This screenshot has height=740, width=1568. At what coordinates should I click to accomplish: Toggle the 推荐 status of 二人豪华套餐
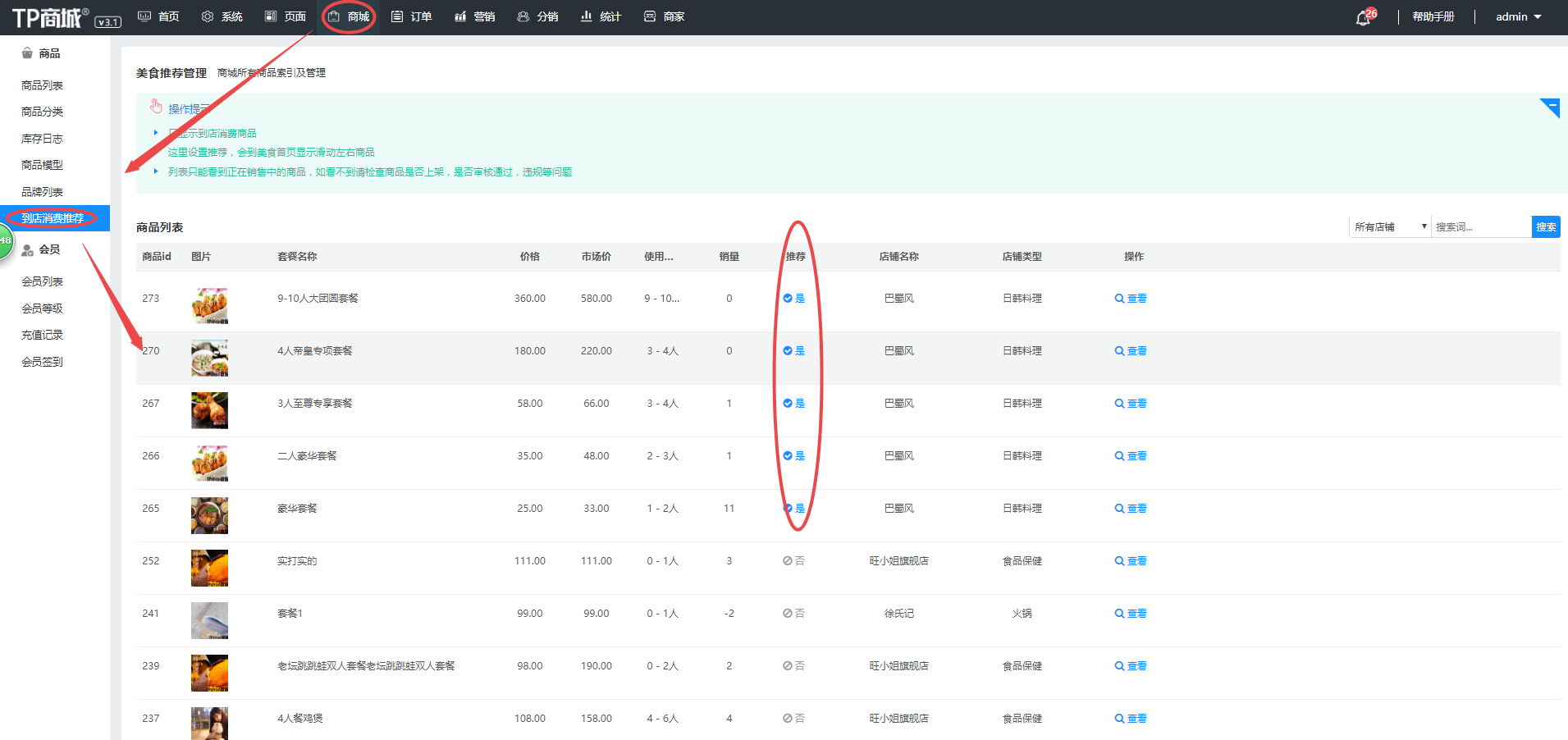click(793, 455)
